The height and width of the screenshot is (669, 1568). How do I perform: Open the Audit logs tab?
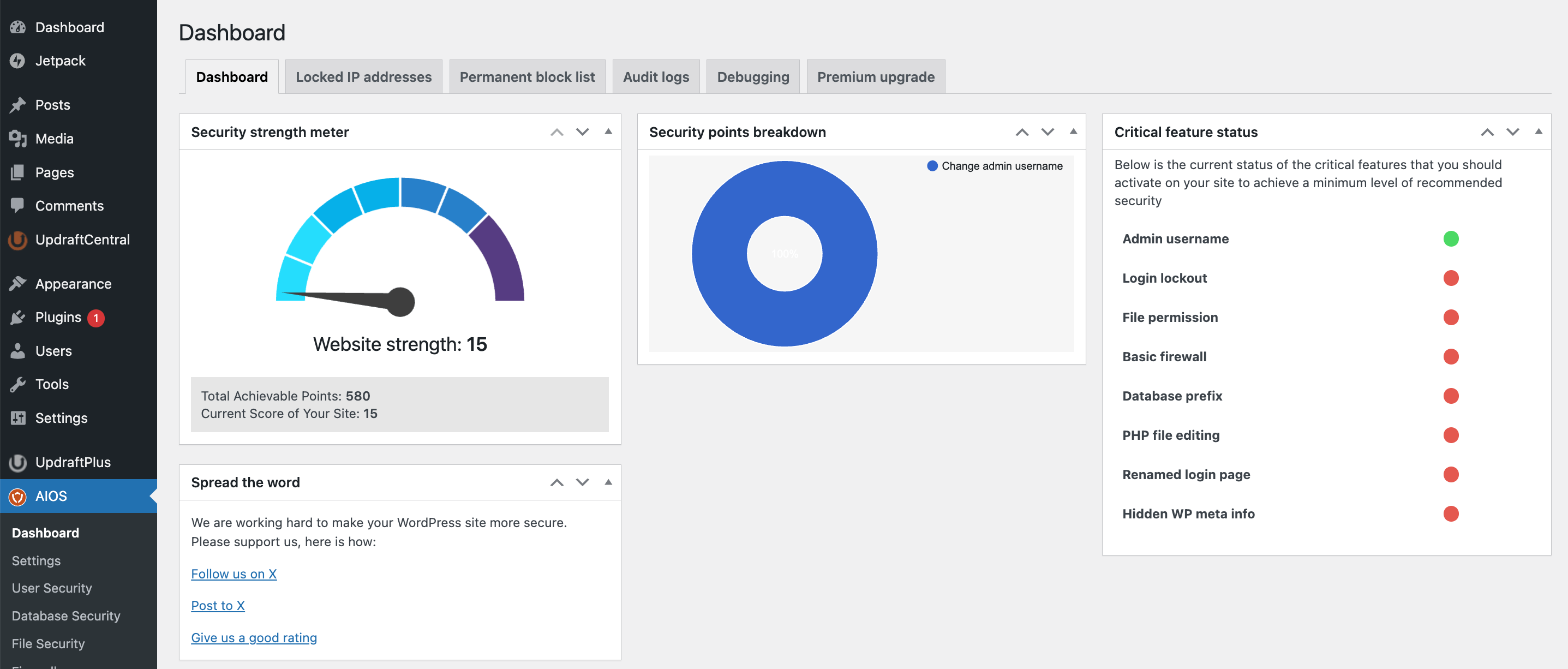[656, 77]
